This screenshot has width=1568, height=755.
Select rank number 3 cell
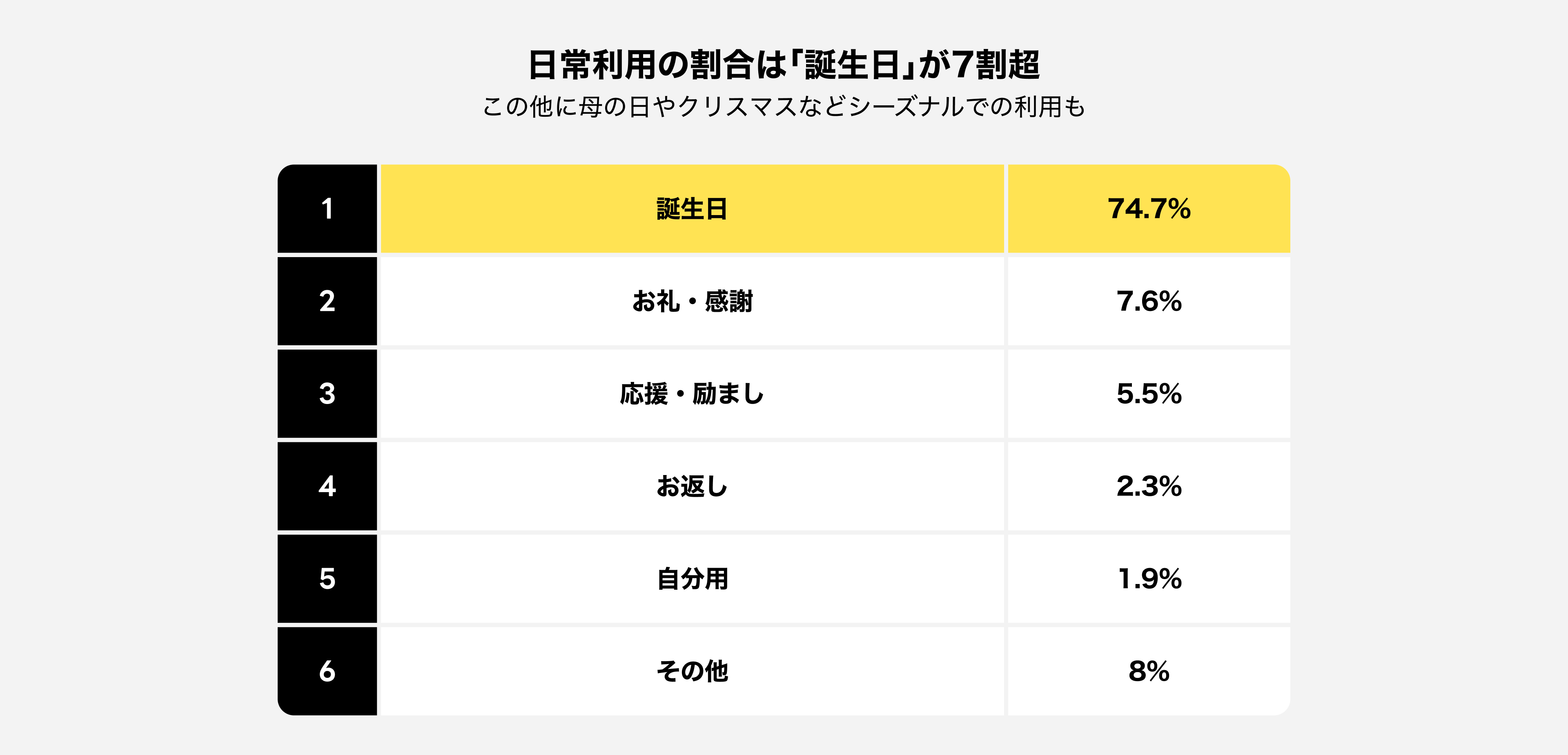click(x=327, y=394)
